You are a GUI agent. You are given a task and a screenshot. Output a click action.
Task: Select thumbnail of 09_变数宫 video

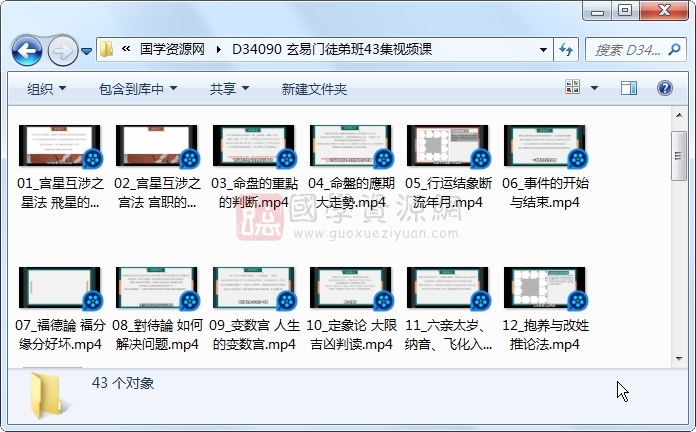[x=254, y=288]
